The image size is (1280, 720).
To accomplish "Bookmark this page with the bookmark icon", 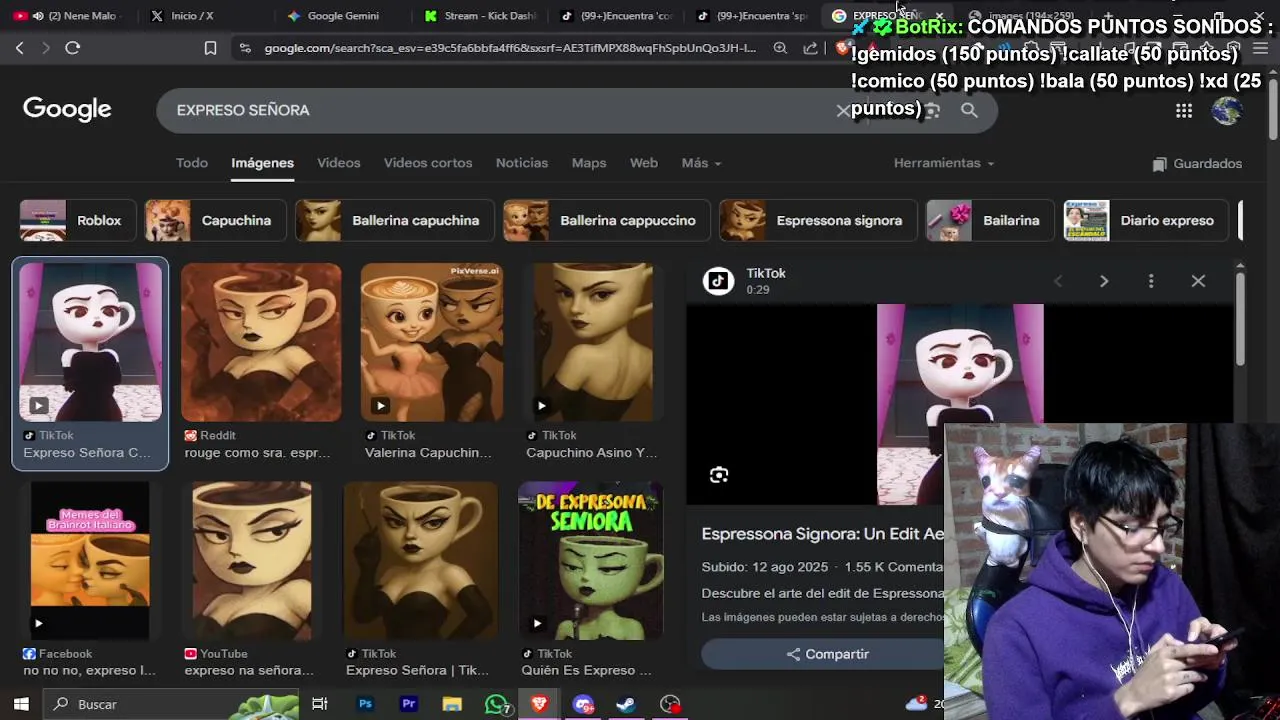I will click(x=210, y=48).
